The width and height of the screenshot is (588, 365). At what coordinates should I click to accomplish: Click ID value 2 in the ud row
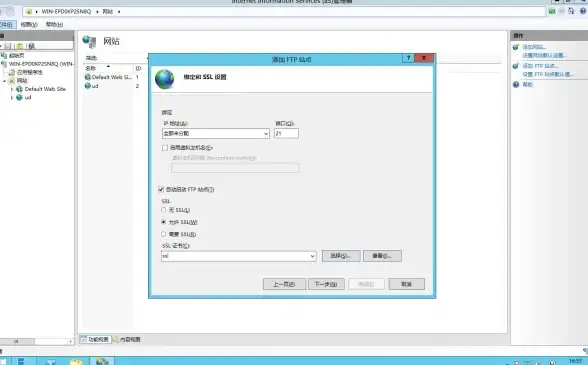click(137, 86)
